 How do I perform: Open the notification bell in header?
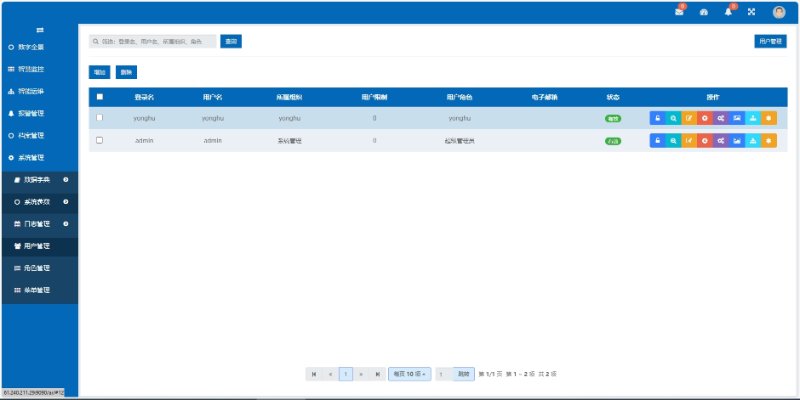(x=729, y=12)
